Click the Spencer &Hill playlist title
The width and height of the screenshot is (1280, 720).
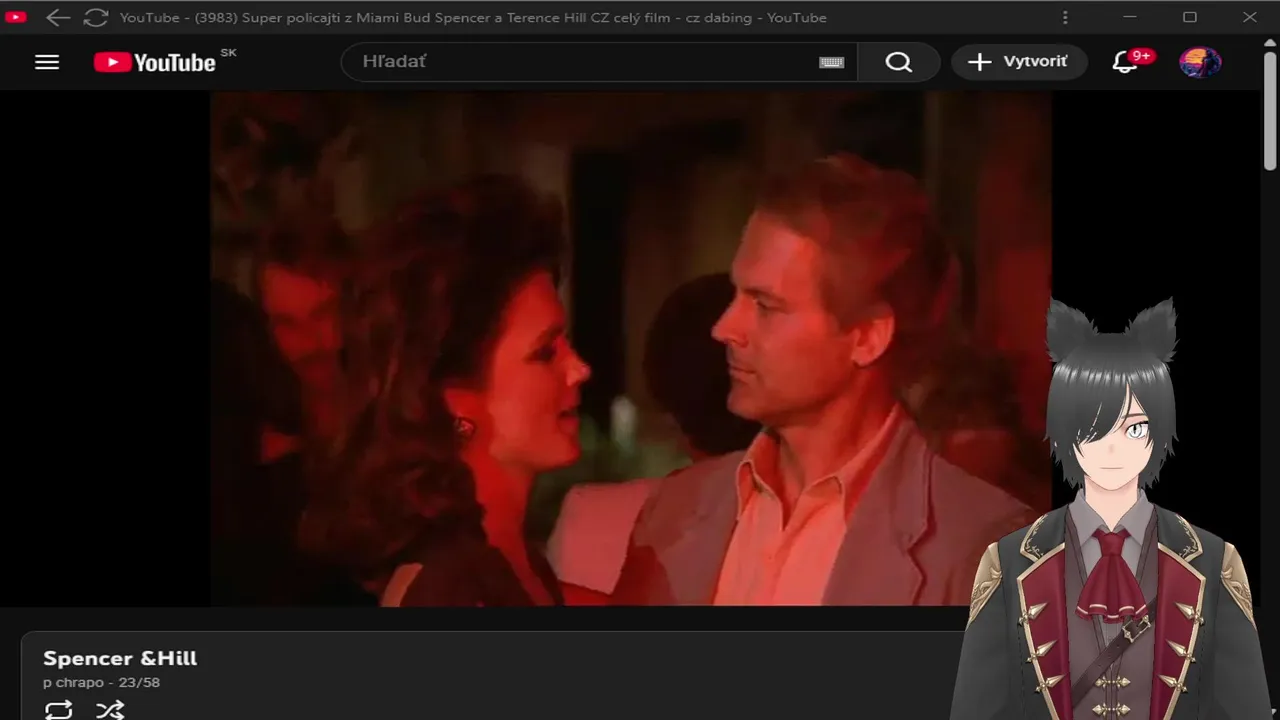coord(120,658)
